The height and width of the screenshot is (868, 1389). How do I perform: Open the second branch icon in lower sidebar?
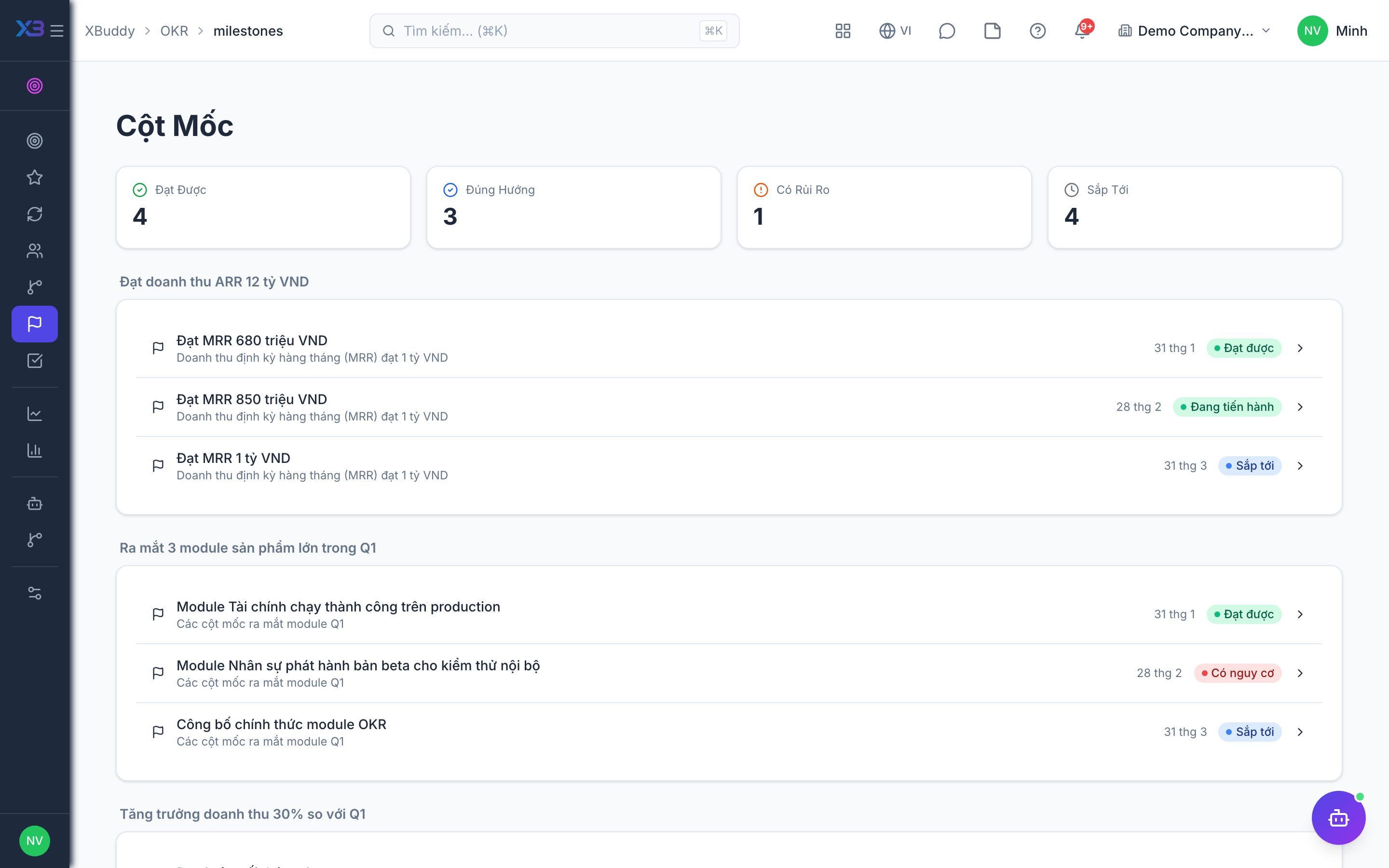tap(34, 540)
